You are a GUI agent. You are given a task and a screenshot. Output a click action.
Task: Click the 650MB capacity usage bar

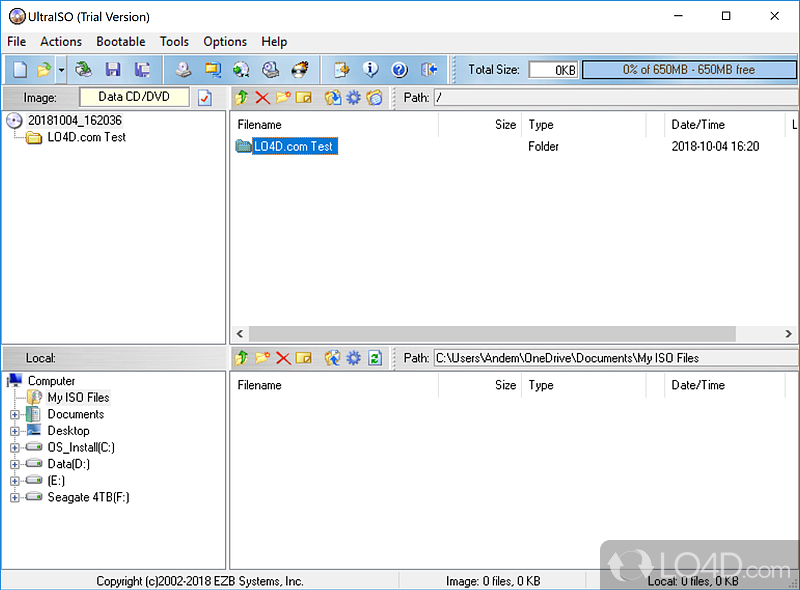pos(687,70)
